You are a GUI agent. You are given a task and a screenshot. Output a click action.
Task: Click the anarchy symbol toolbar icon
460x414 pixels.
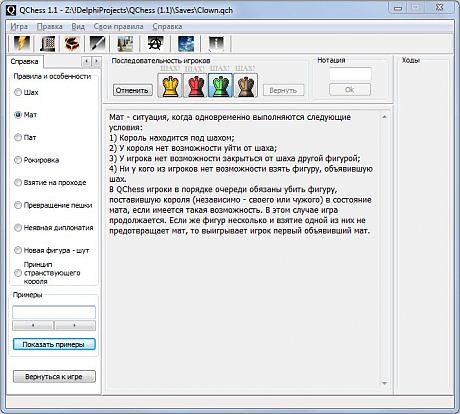coord(155,44)
